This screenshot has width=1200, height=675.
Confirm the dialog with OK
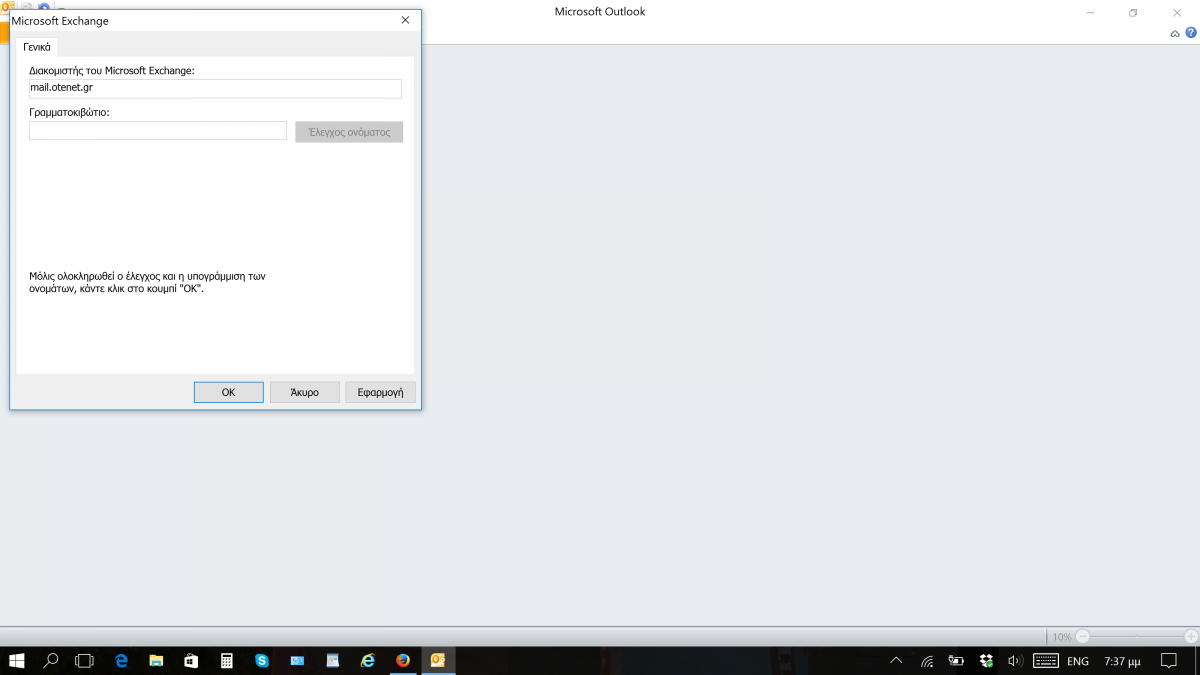(x=228, y=393)
